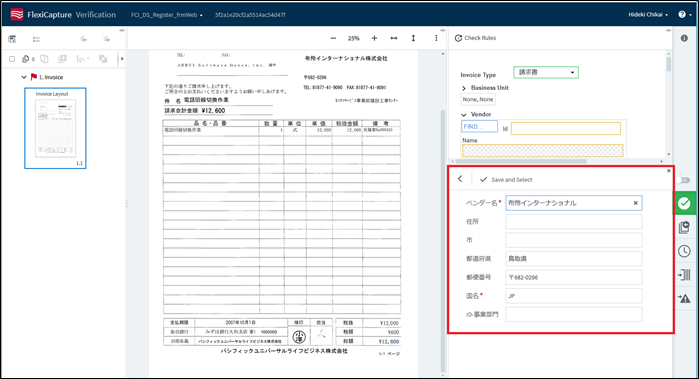
Task: Open the FCI_DS_Register_frmWeb project dropdown
Action: click(x=167, y=15)
